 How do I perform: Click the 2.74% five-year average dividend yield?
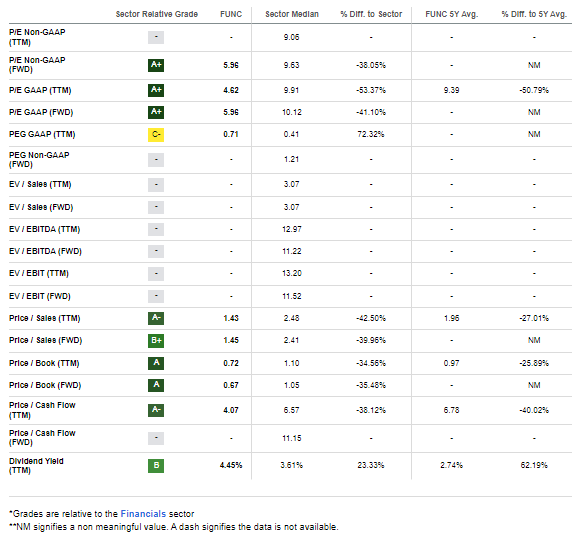coord(451,465)
